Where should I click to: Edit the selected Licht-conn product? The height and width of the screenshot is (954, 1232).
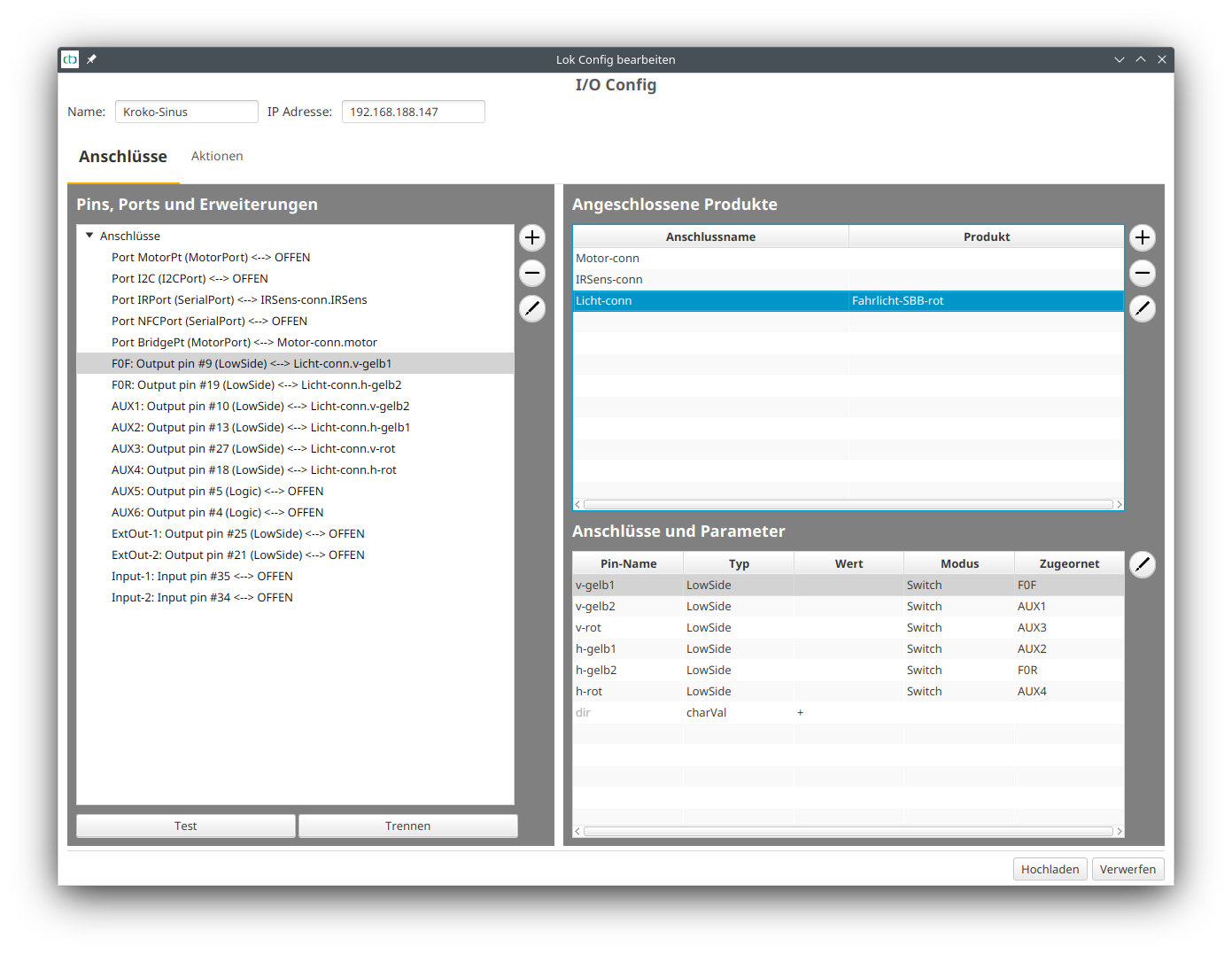tap(1142, 308)
